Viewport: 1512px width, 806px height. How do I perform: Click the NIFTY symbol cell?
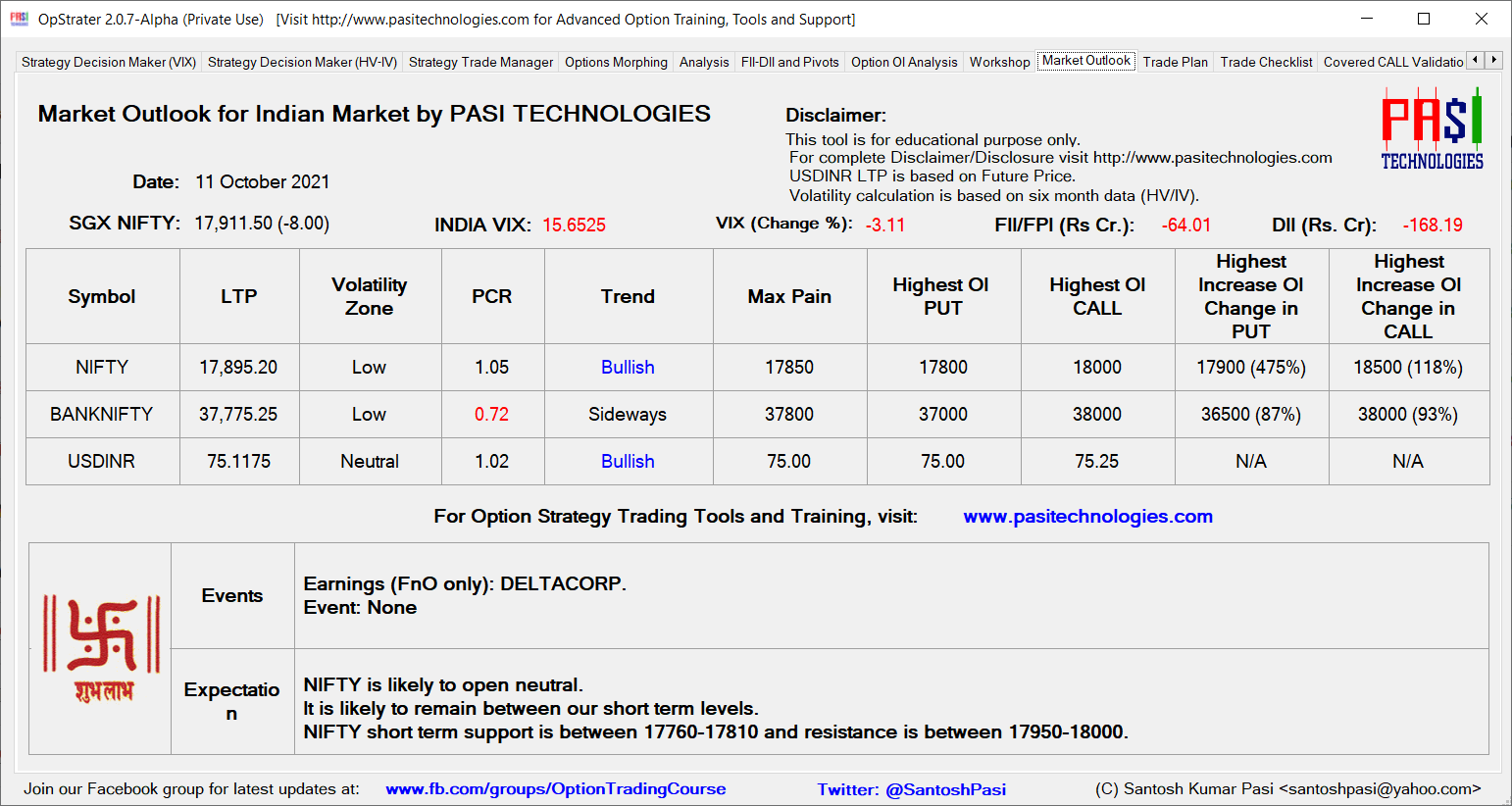tap(102, 367)
